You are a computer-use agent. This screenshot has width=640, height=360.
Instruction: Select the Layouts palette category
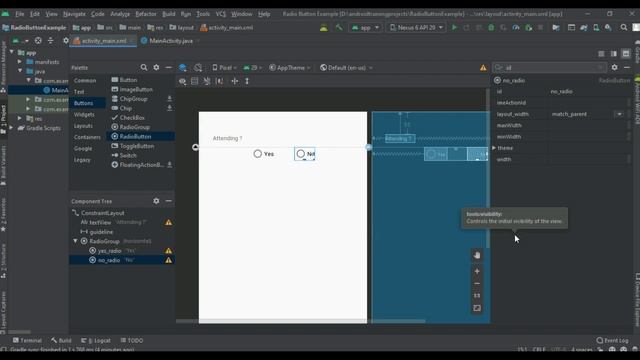[x=83, y=126]
